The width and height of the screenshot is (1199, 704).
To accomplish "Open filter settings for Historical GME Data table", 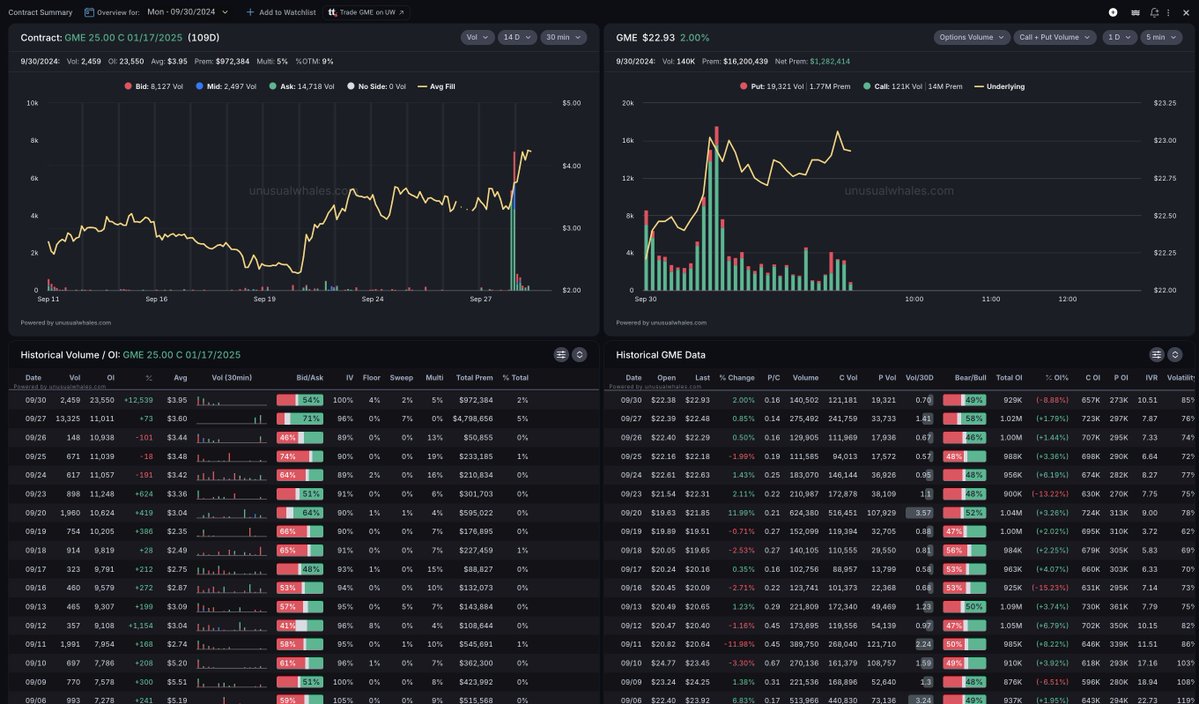I will 1157,354.
